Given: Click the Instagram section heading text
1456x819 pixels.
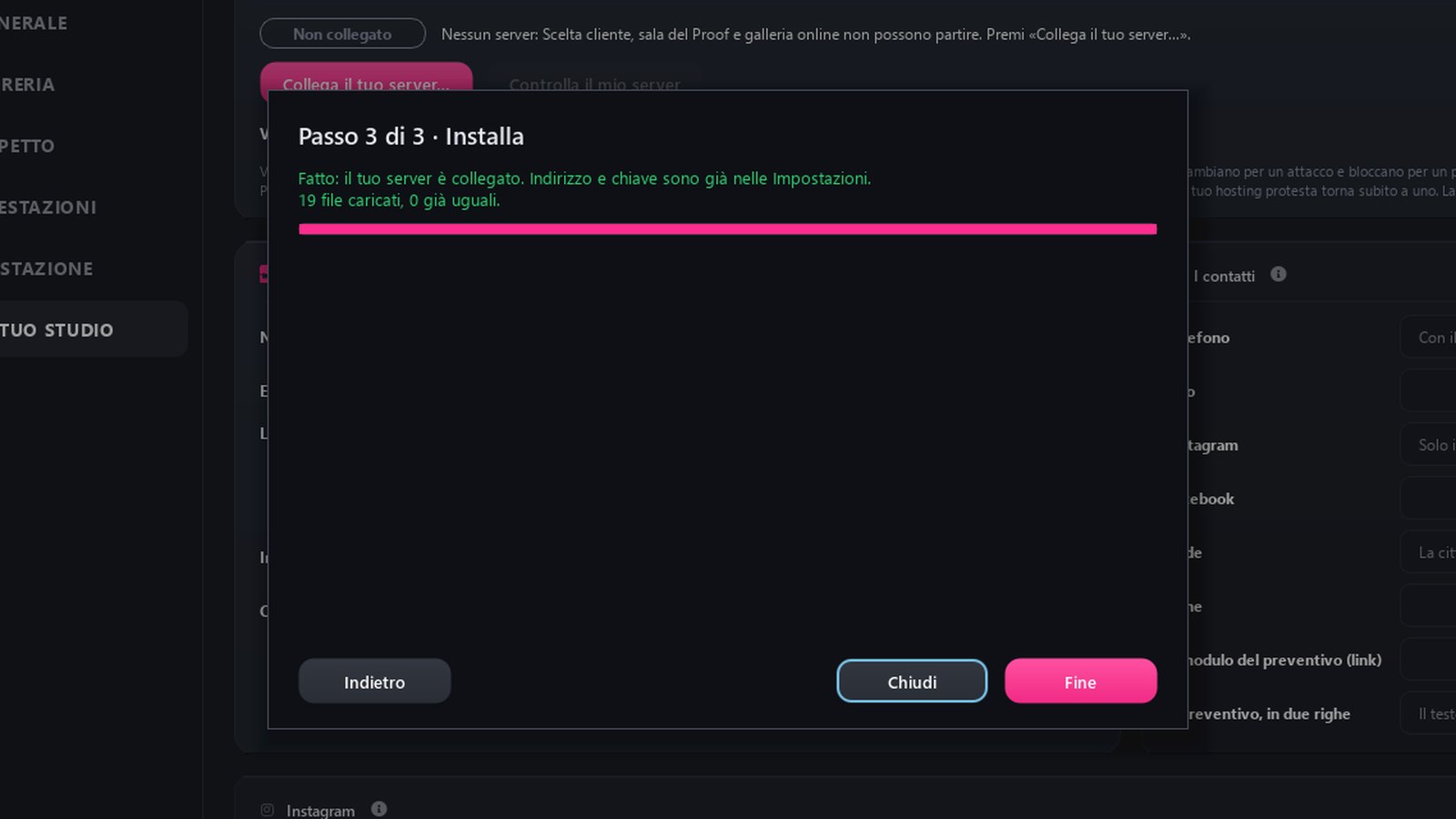Looking at the screenshot, I should (x=320, y=810).
